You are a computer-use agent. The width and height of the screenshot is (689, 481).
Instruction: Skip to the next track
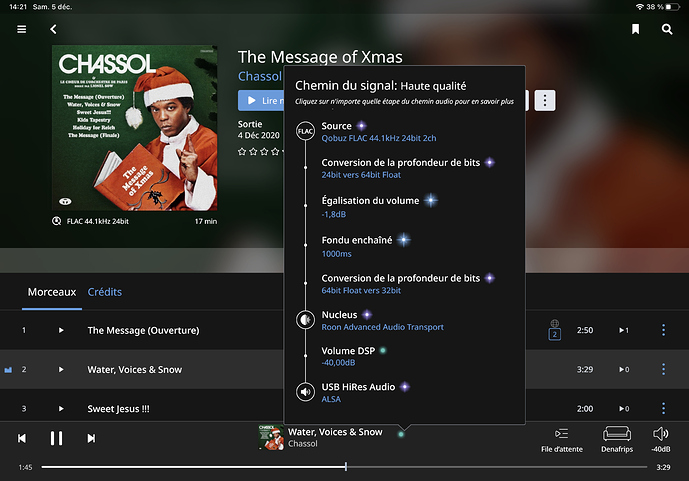point(91,438)
